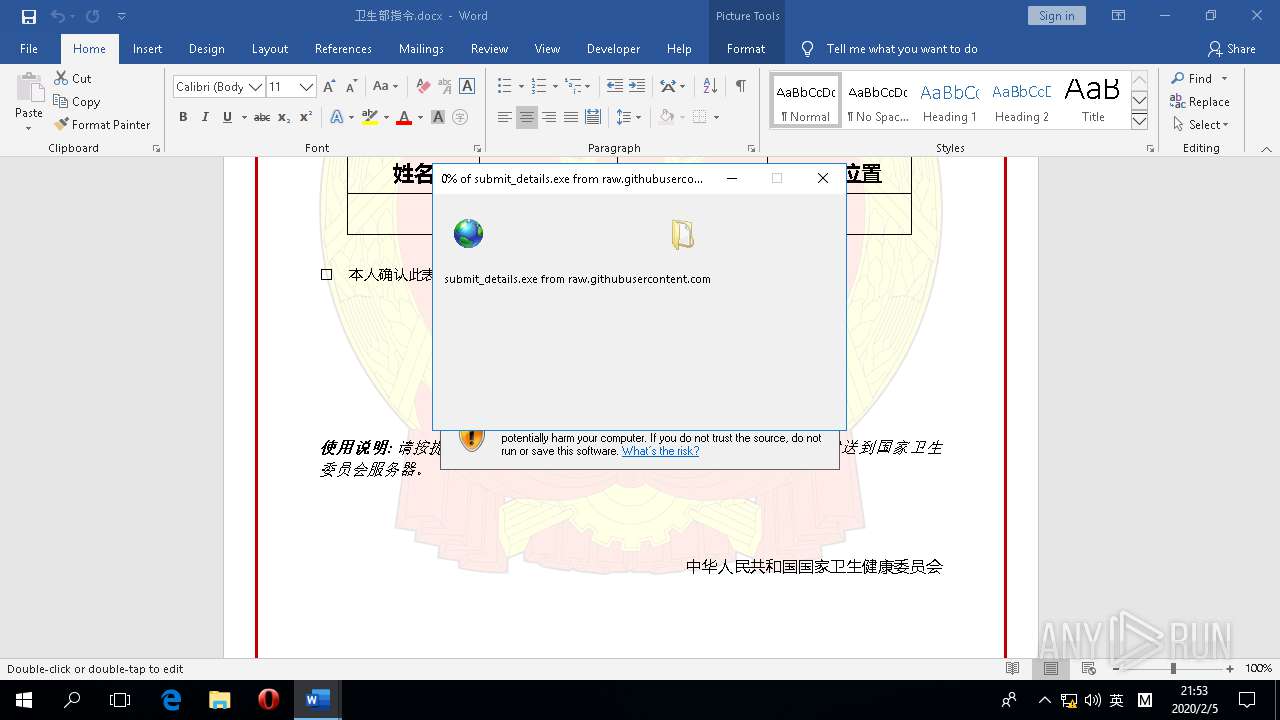The width and height of the screenshot is (1280, 720).
Task: Click Borders icon
Action: 700,117
